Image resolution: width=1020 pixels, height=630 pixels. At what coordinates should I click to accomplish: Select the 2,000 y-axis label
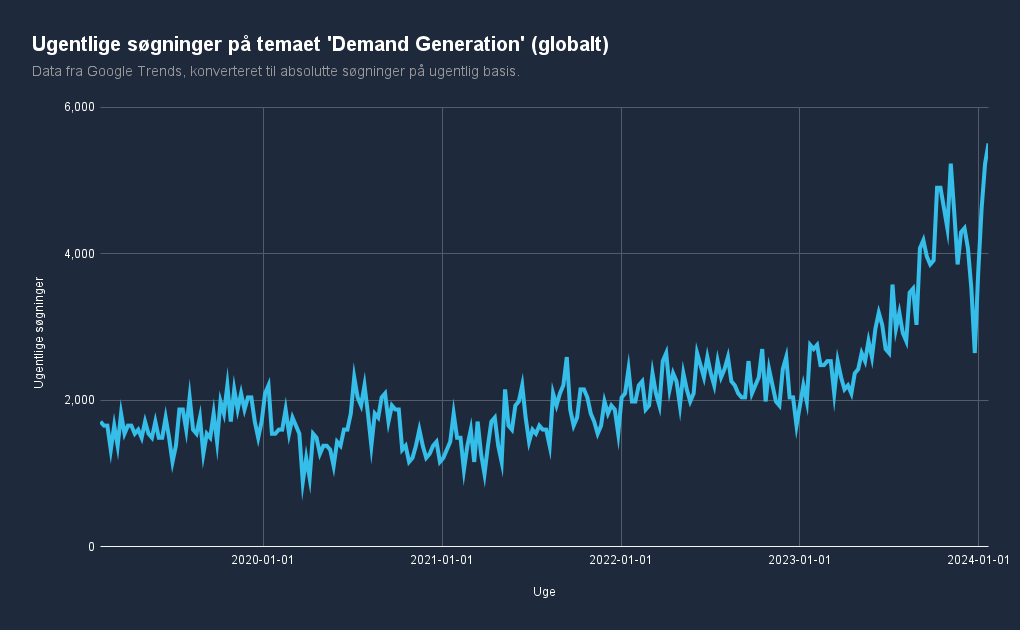79,400
